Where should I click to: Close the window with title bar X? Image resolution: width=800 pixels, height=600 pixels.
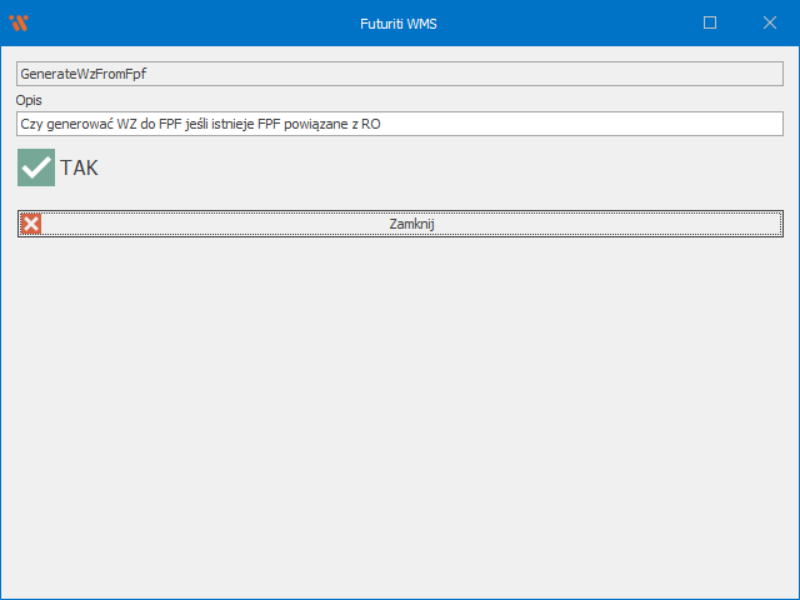pyautogui.click(x=769, y=23)
